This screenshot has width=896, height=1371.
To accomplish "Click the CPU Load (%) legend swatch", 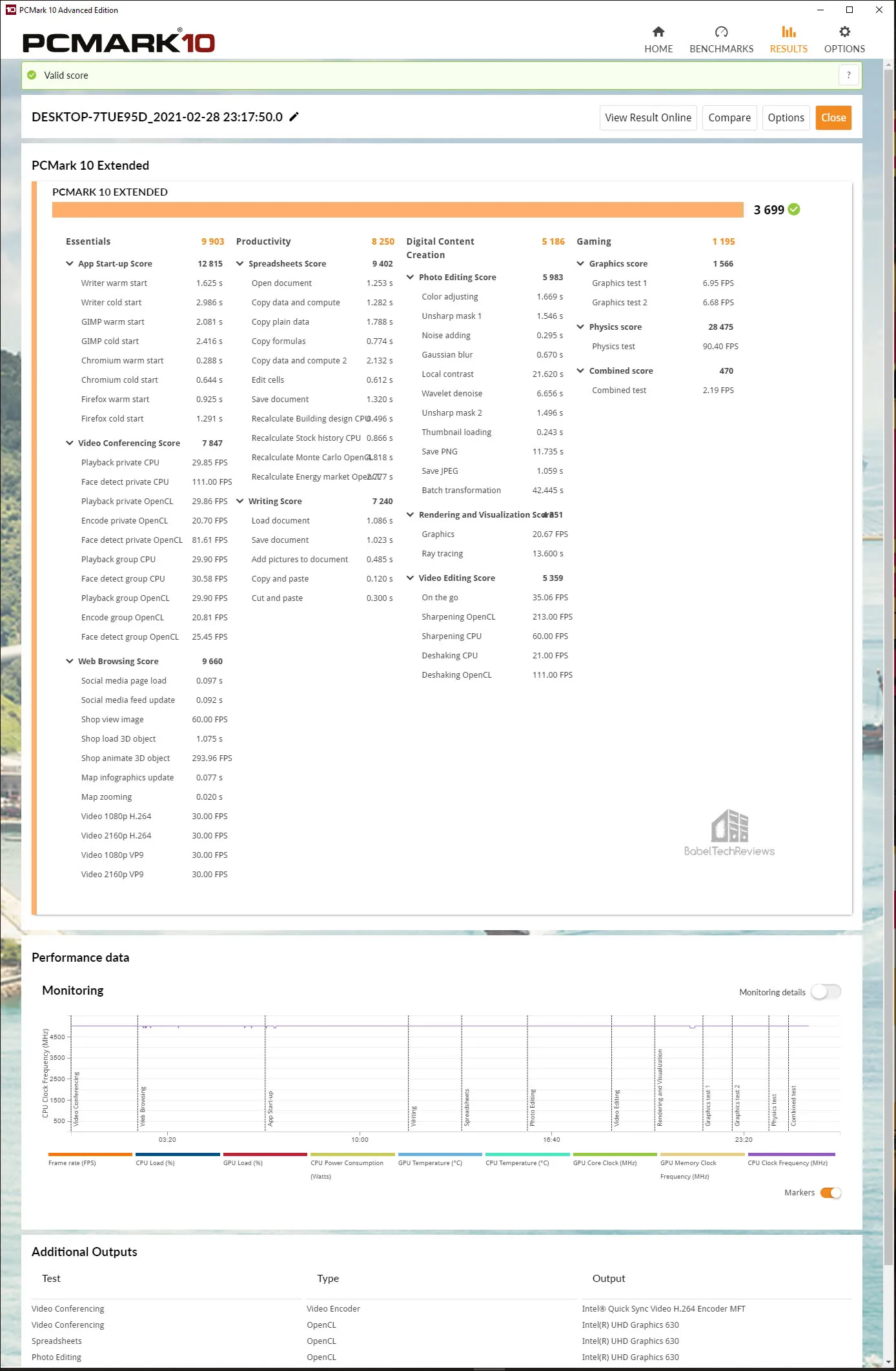I will click(x=178, y=1154).
